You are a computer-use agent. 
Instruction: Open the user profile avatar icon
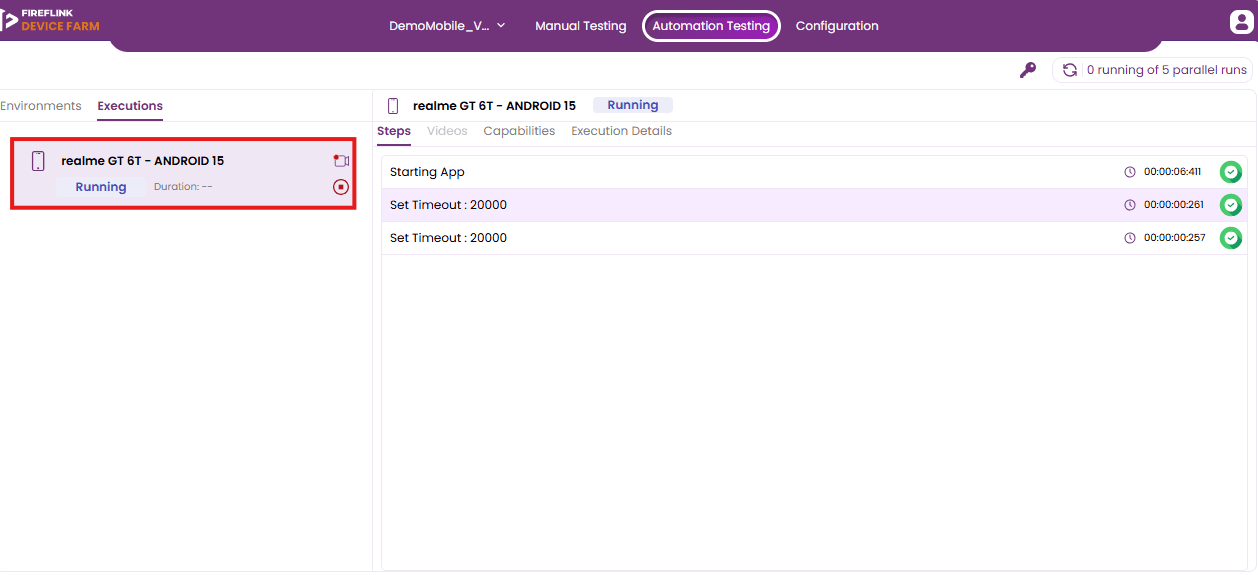pos(1241,22)
